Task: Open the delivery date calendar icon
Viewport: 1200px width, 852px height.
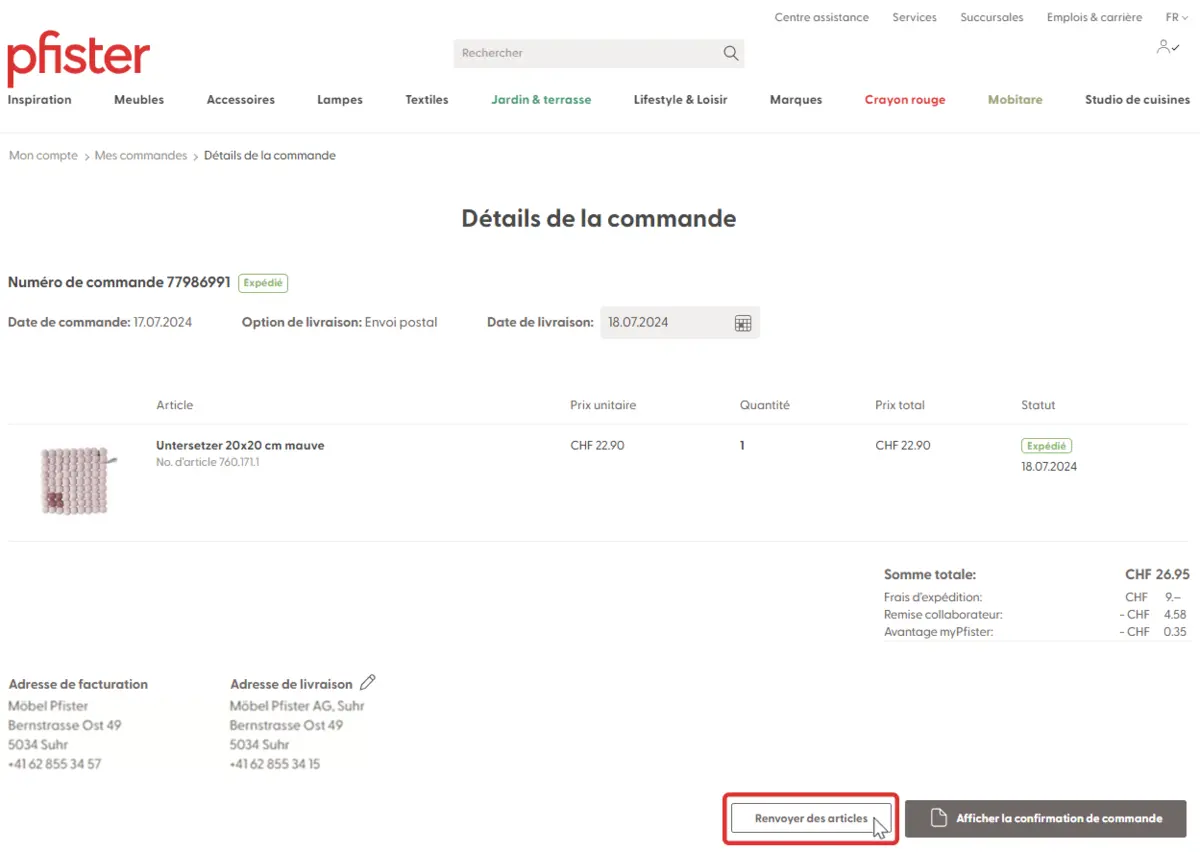Action: coord(743,323)
